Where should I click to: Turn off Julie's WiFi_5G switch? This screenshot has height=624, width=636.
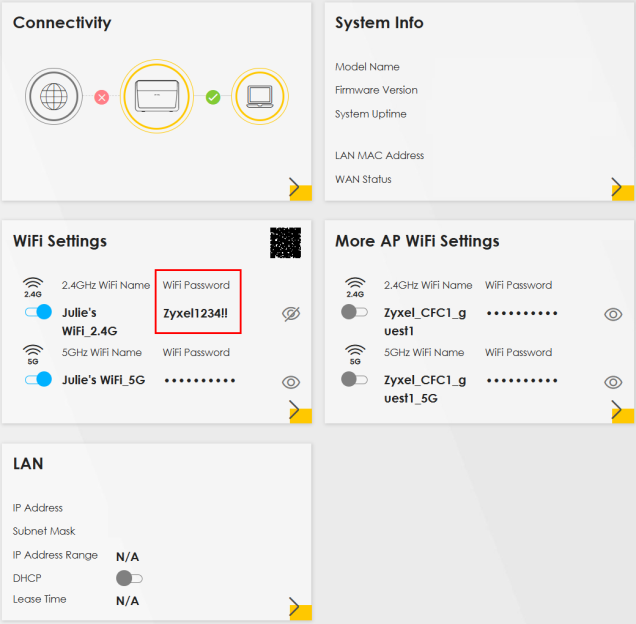(37, 380)
